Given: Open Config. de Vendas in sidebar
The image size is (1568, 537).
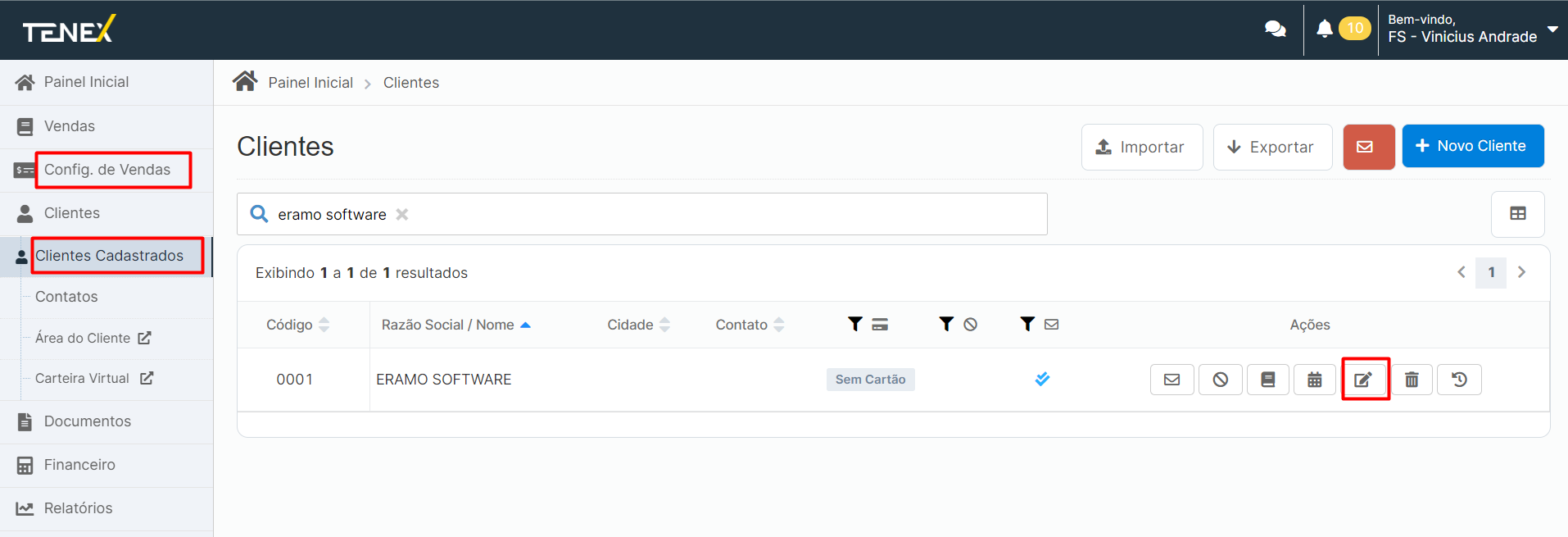Looking at the screenshot, I should pos(107,170).
